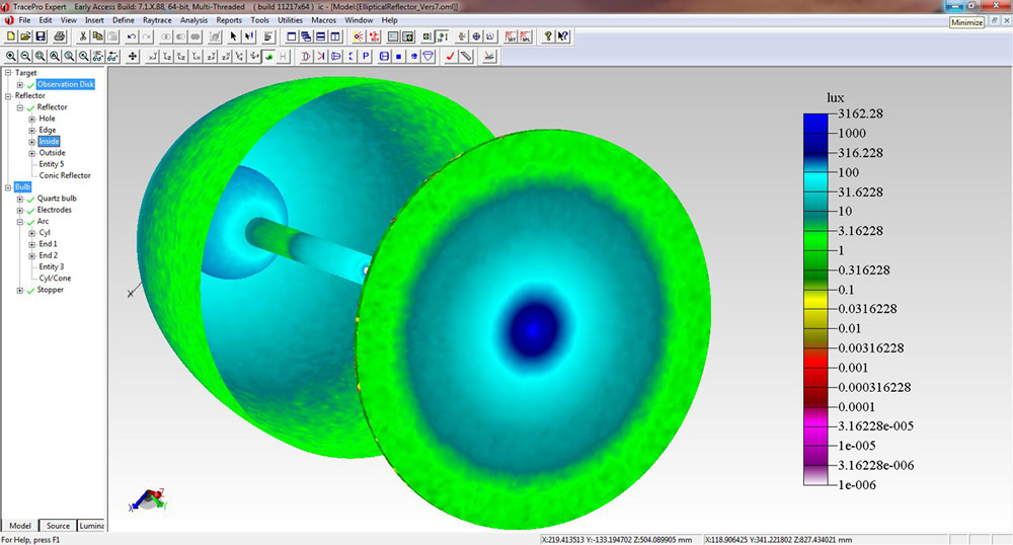The height and width of the screenshot is (545, 1013).
Task: Switch to the Source tab
Action: 58,526
